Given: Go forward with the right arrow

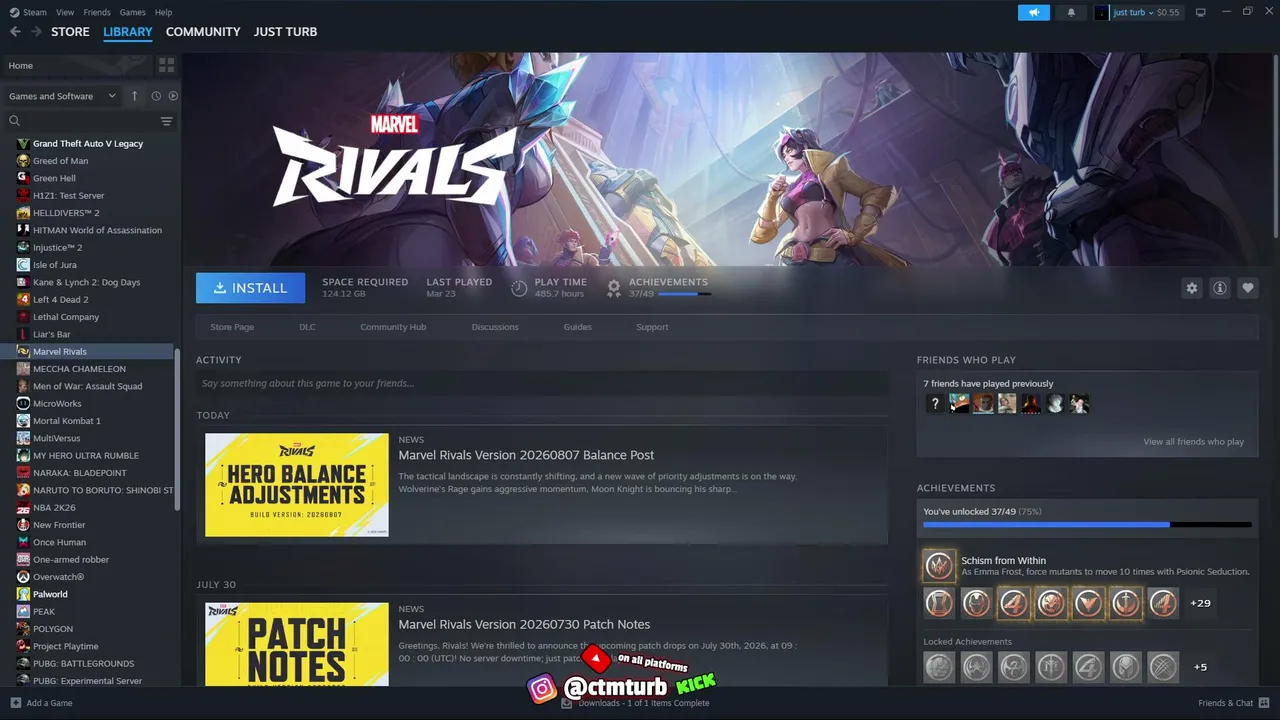Looking at the screenshot, I should tap(36, 32).
